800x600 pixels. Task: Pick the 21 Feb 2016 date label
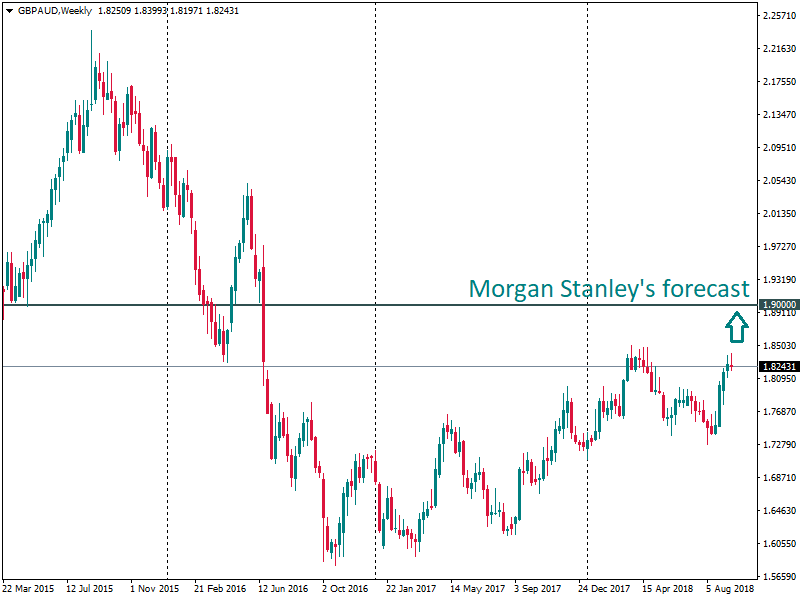click(221, 590)
